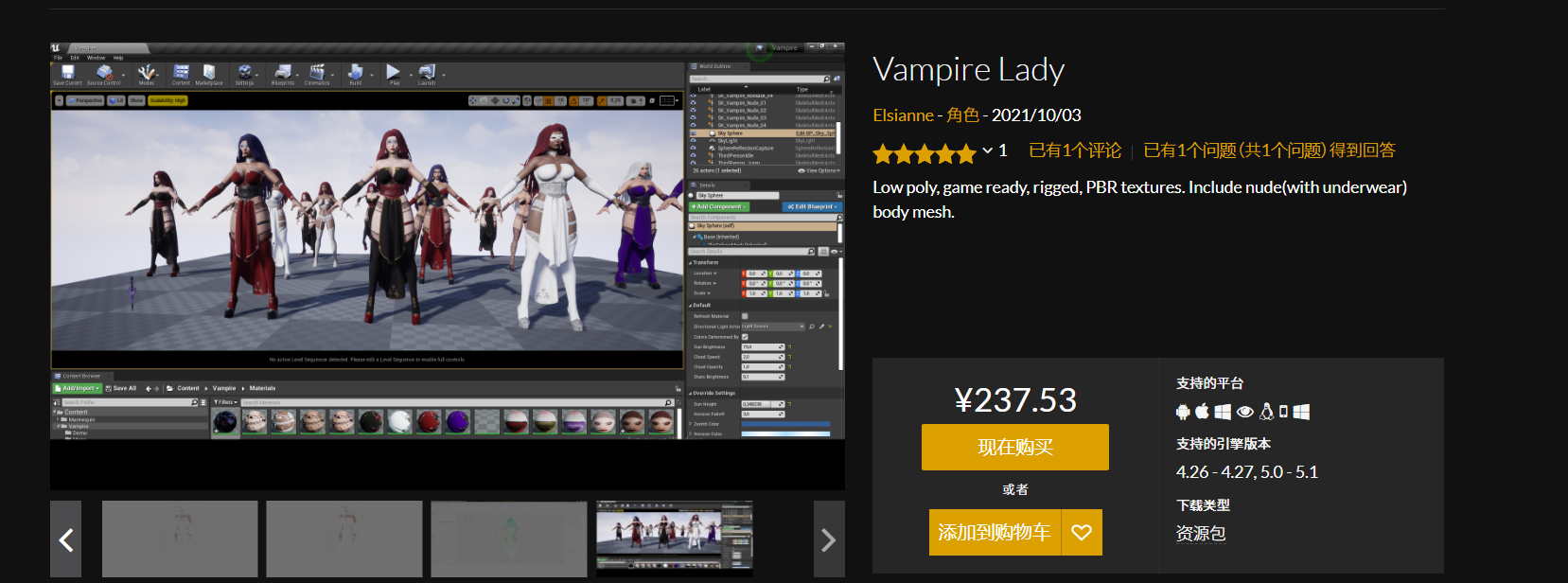Expand rating breakdown chevron beside stars
The width and height of the screenshot is (1568, 583).
(x=987, y=150)
